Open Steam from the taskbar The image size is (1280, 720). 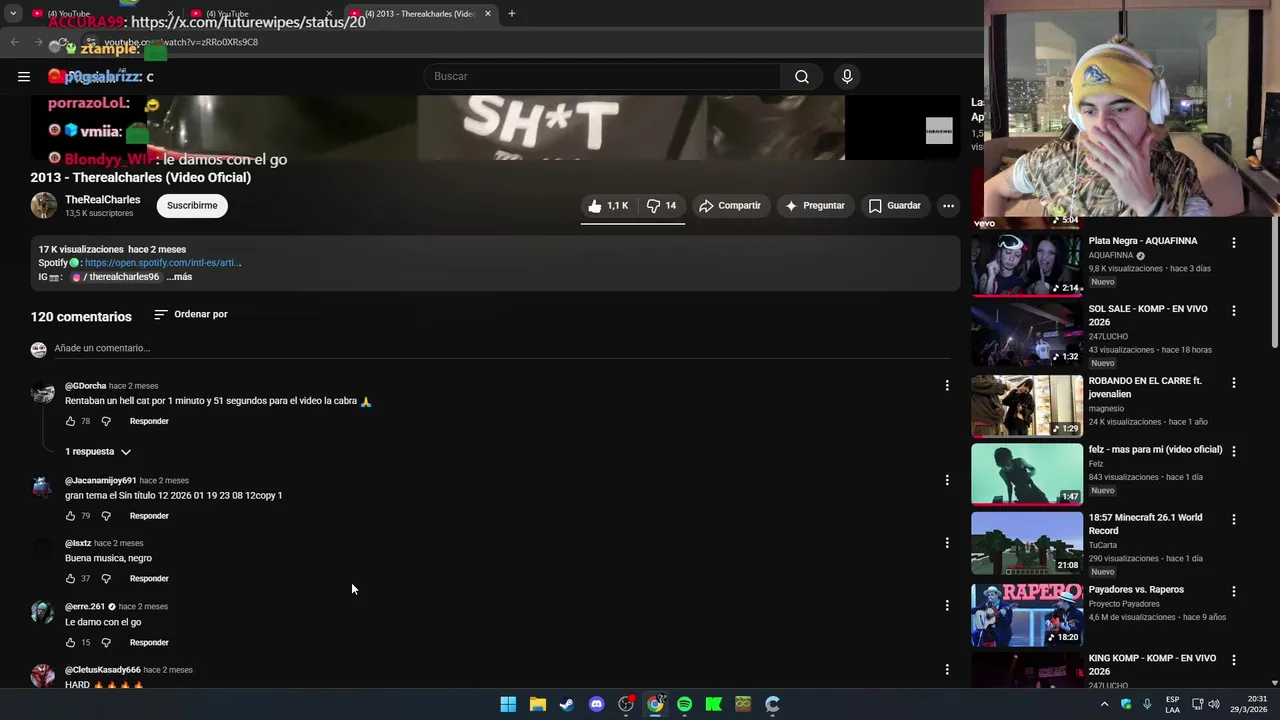click(x=567, y=704)
